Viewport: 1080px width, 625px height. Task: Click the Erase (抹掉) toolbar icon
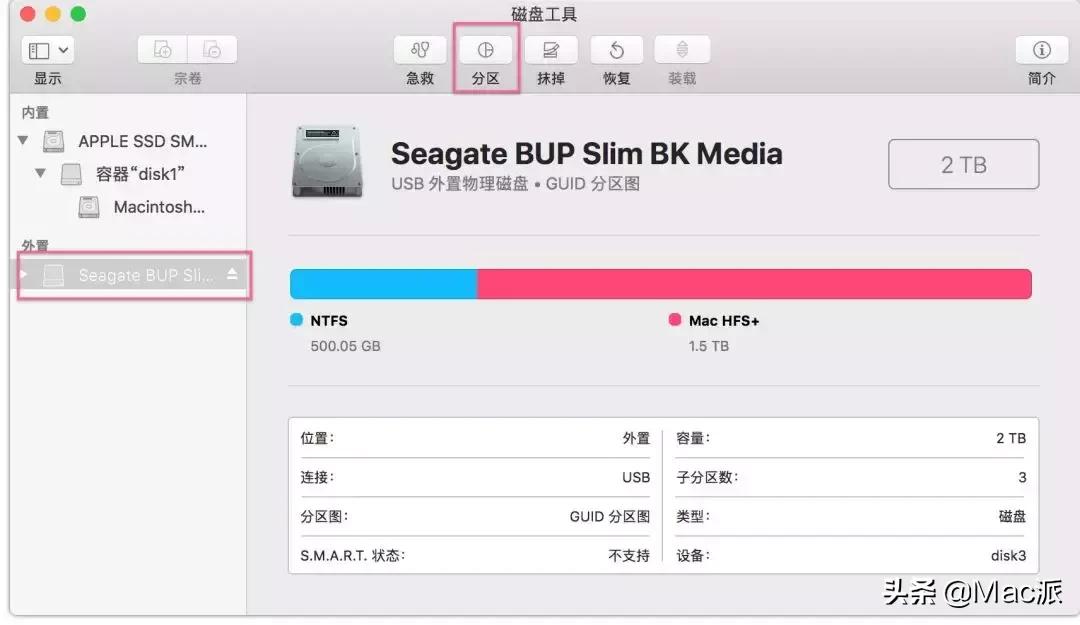pyautogui.click(x=551, y=50)
